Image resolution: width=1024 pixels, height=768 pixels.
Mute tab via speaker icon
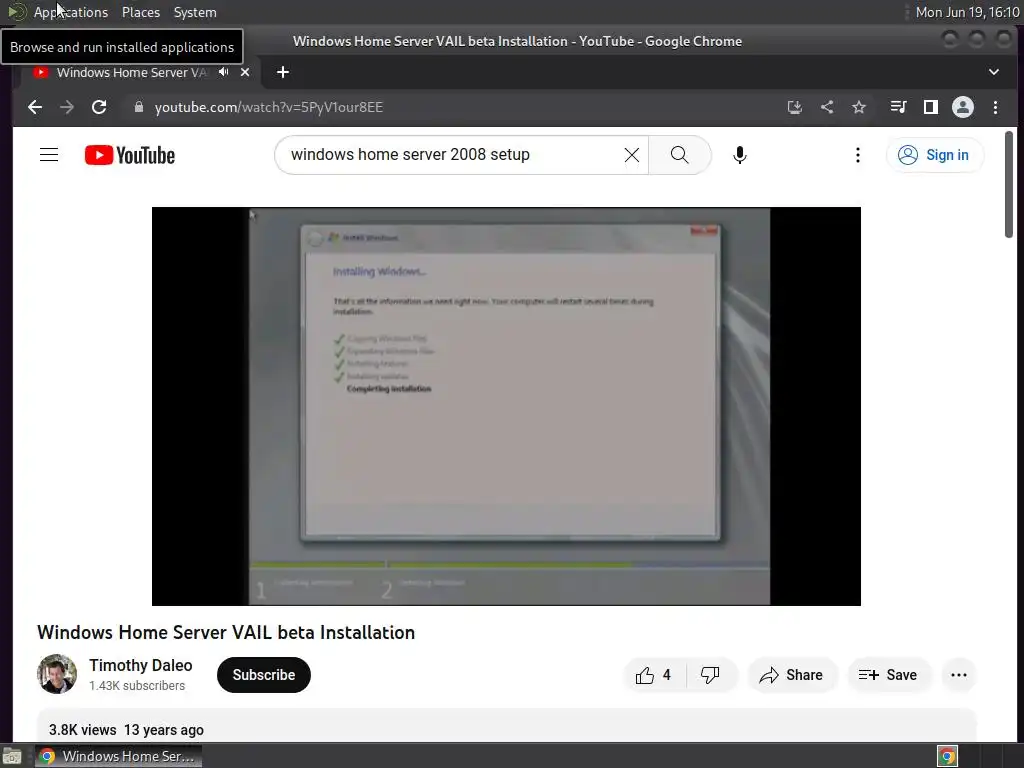[x=224, y=72]
